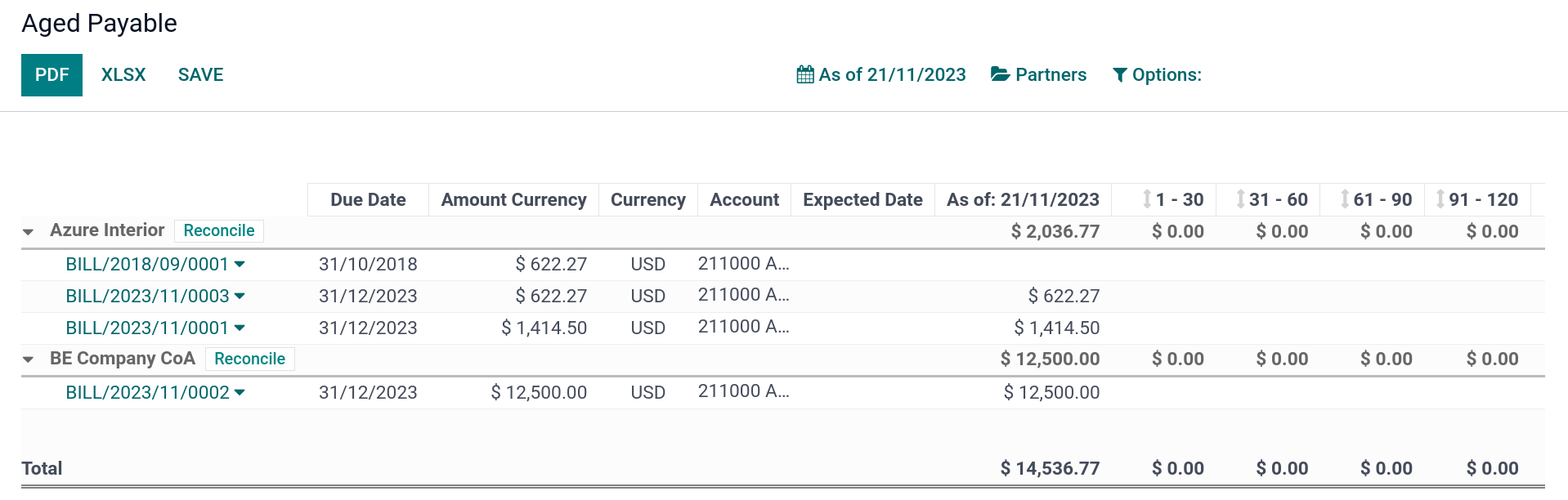Click the calendar icon beside As of date
The width and height of the screenshot is (1568, 500).
point(805,75)
